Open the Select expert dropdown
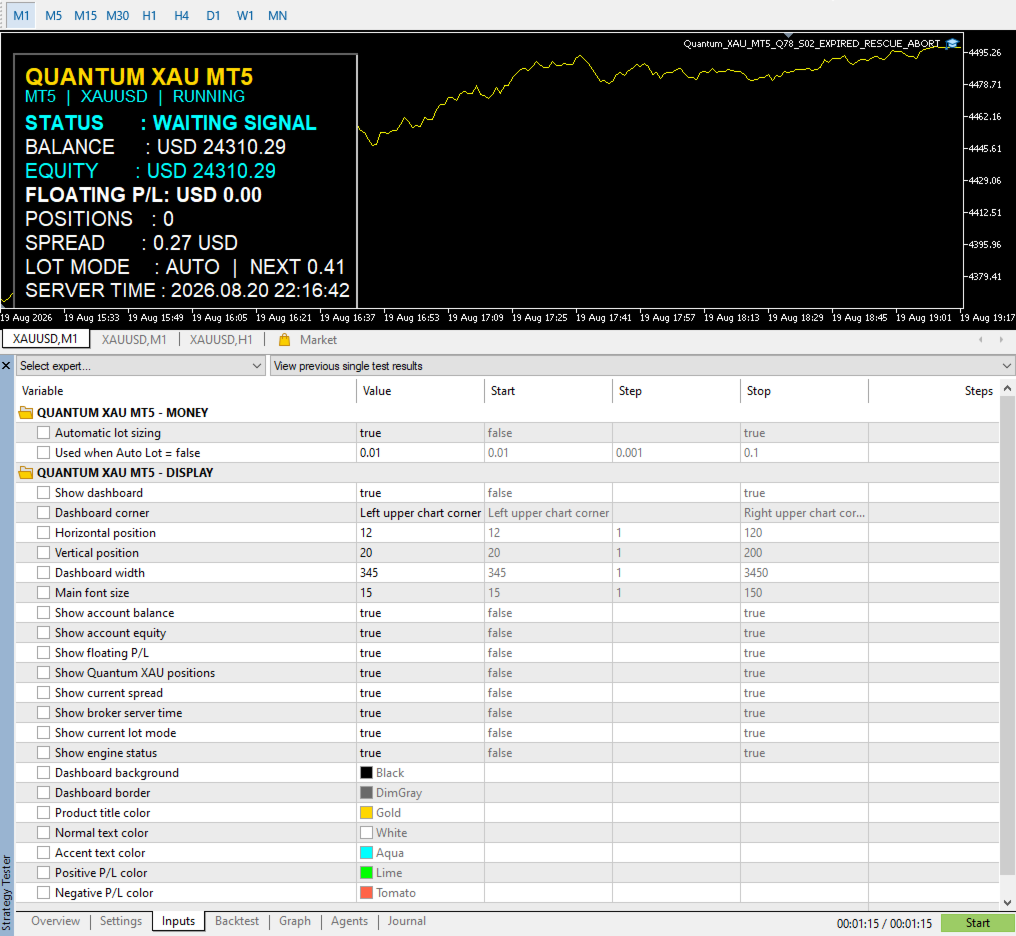This screenshot has width=1016, height=936. pyautogui.click(x=141, y=366)
